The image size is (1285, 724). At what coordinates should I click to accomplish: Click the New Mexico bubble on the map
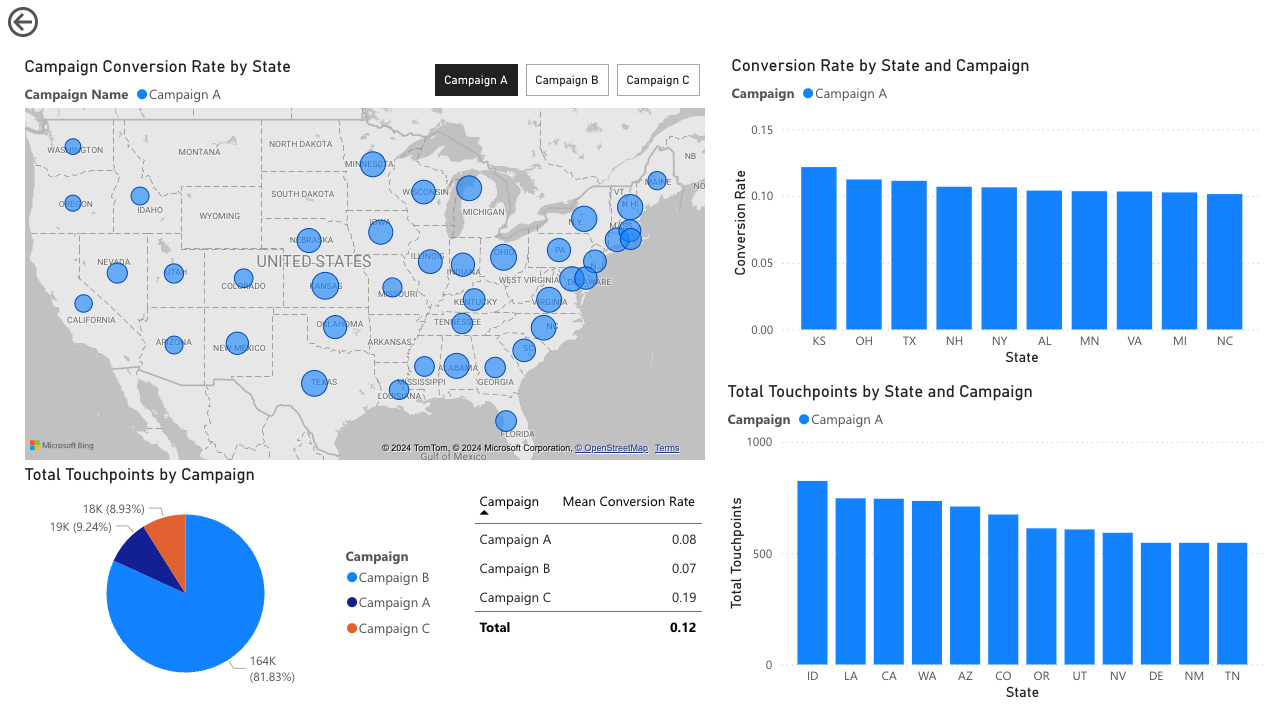pos(236,344)
